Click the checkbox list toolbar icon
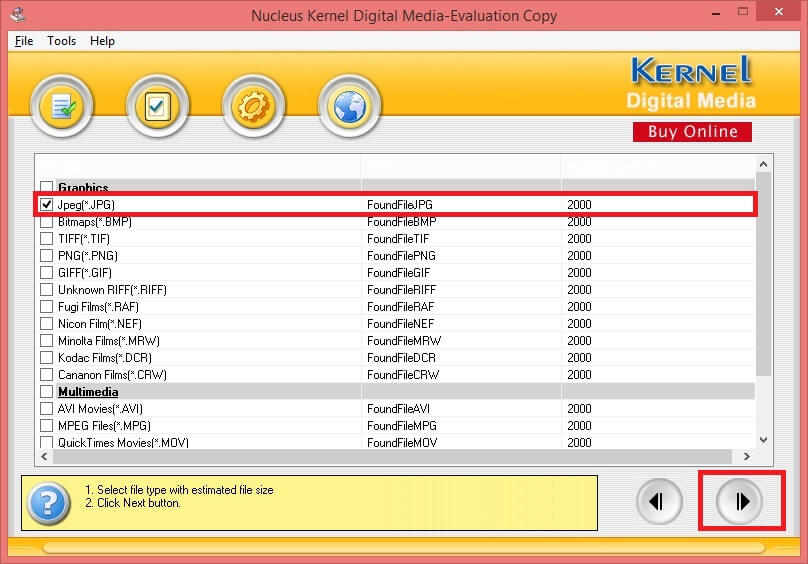Viewport: 808px width, 564px height. (157, 106)
